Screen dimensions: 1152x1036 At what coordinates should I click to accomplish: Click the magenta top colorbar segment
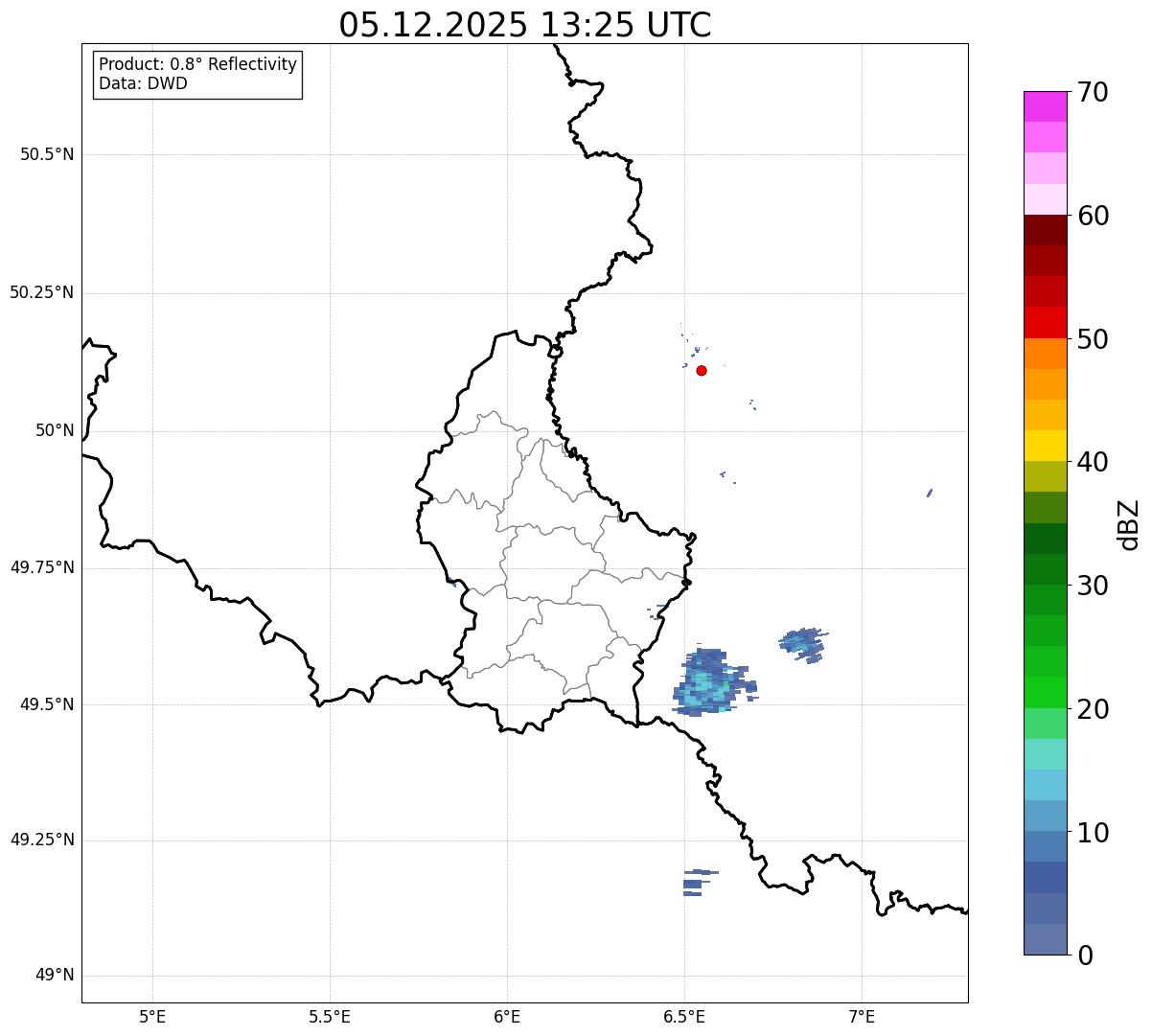[1045, 106]
